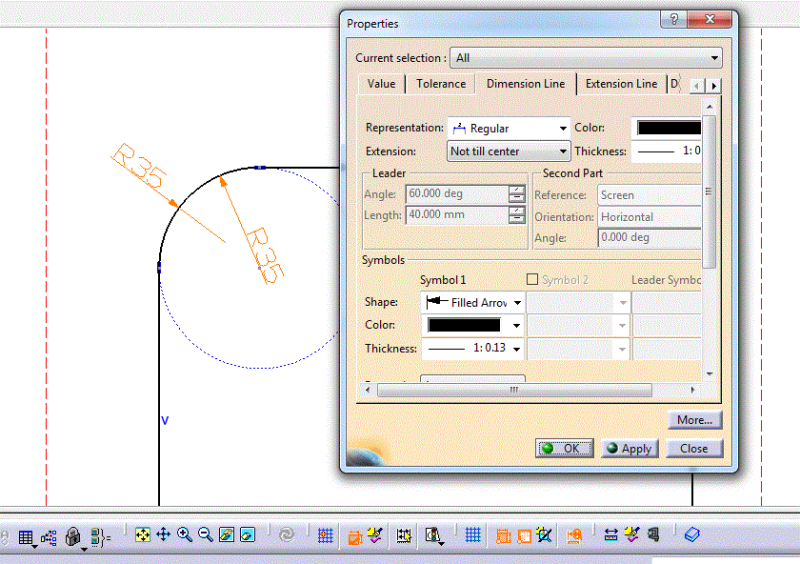The image size is (800, 564).
Task: Switch to the Extension Line tab
Action: 621,84
